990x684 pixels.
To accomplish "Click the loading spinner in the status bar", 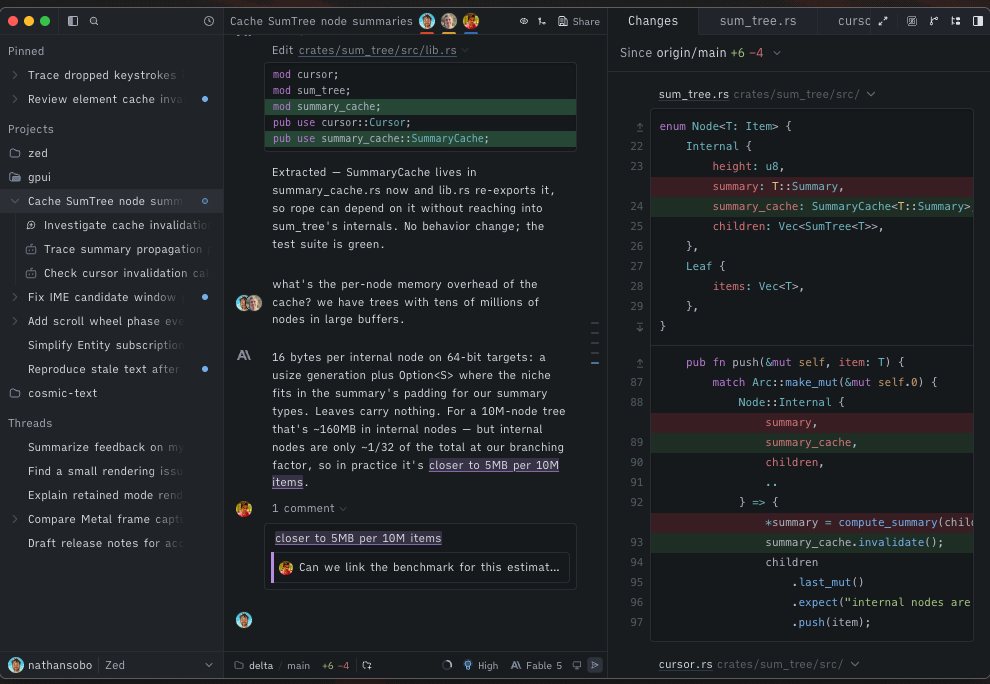I will pos(447,665).
